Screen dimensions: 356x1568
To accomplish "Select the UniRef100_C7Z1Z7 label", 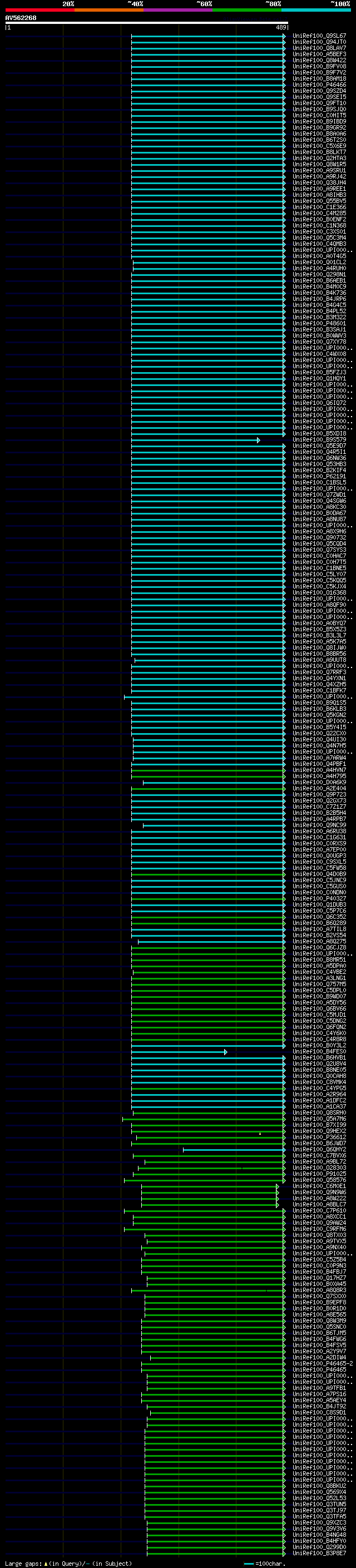I will pos(319,807).
